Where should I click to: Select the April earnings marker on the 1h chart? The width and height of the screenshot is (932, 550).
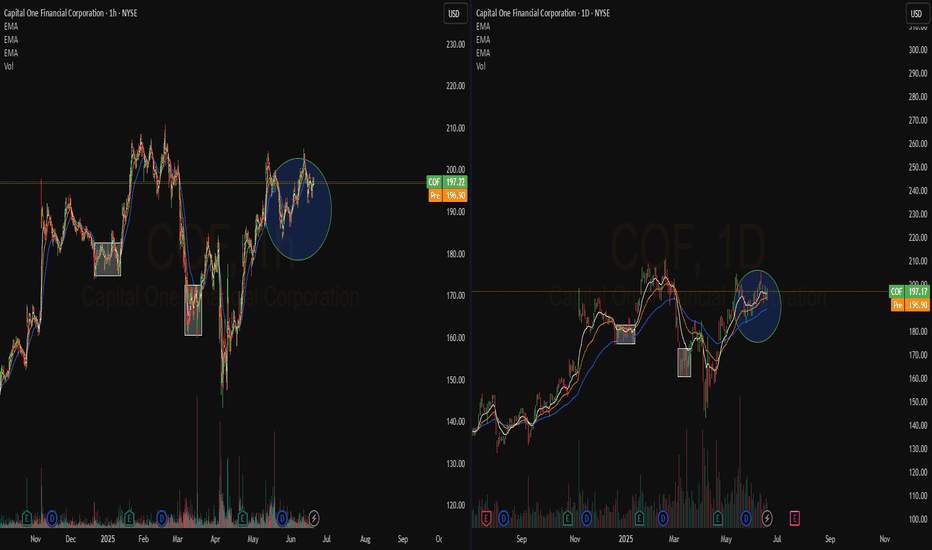pos(243,518)
